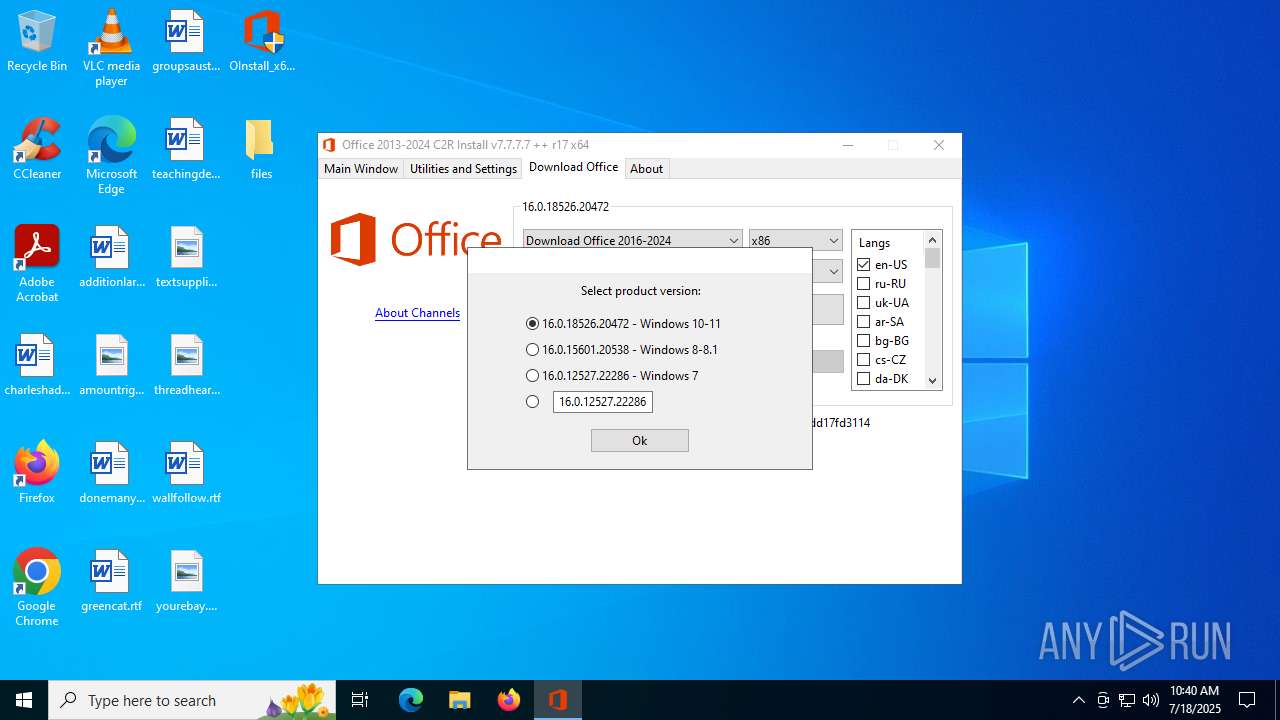Launch Microsoft Edge desktop shortcut
The image size is (1280, 720).
(111, 156)
